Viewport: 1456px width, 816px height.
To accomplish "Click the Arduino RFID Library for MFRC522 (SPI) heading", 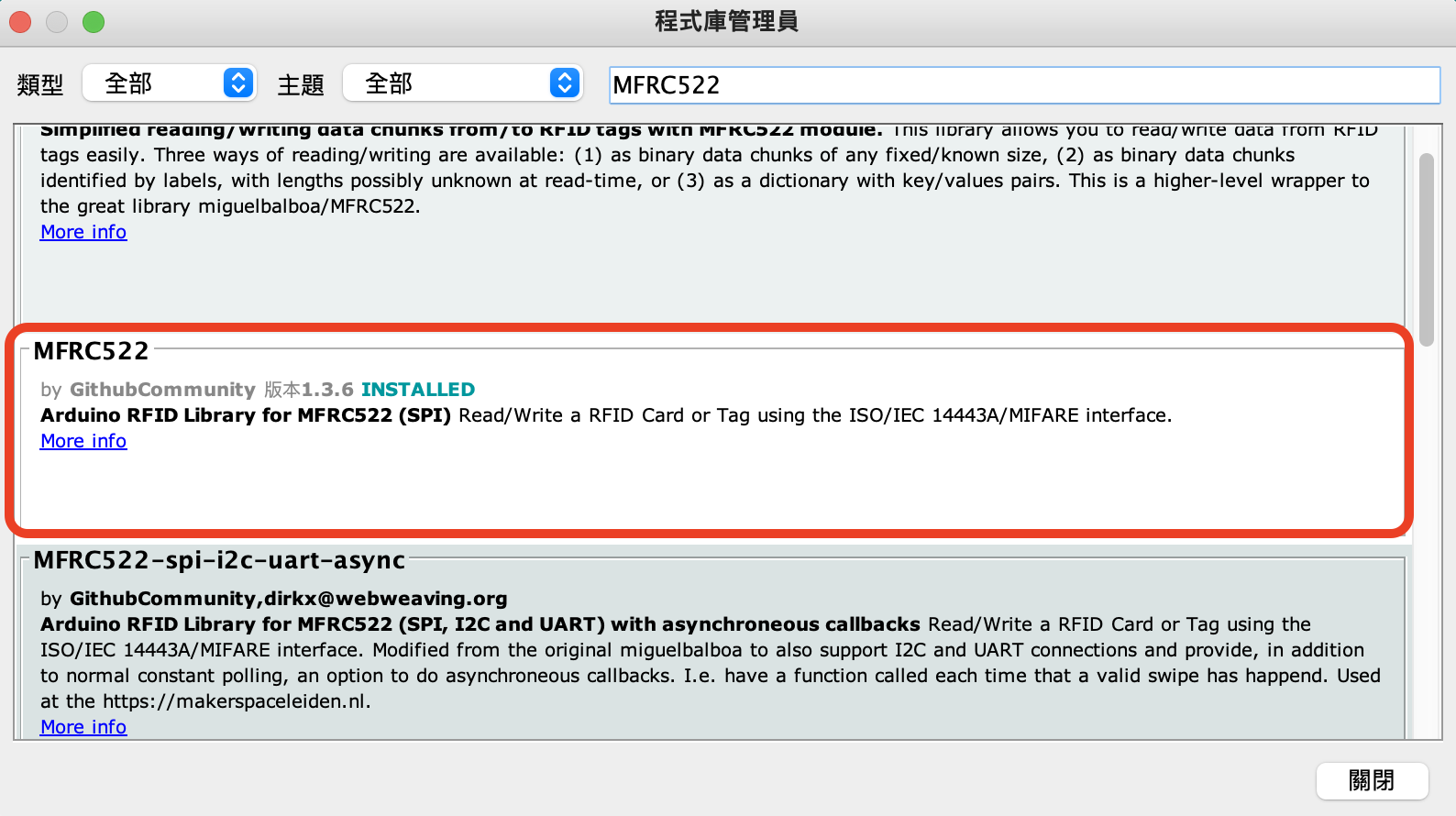I will point(246,415).
